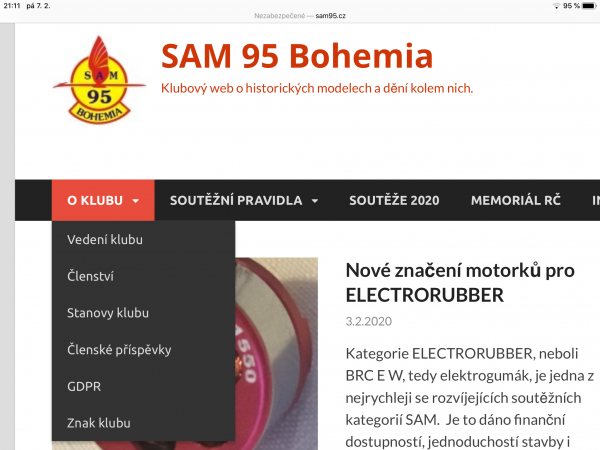Click the red motor article thumbnail

click(x=276, y=354)
